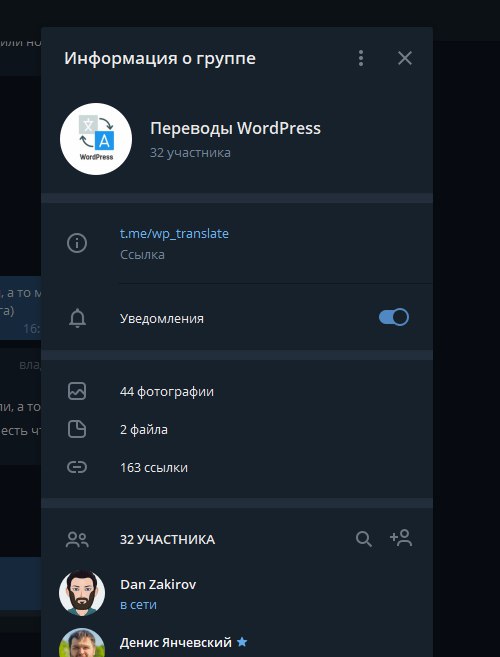Open the Переводы WordPress group avatar

pyautogui.click(x=96, y=139)
